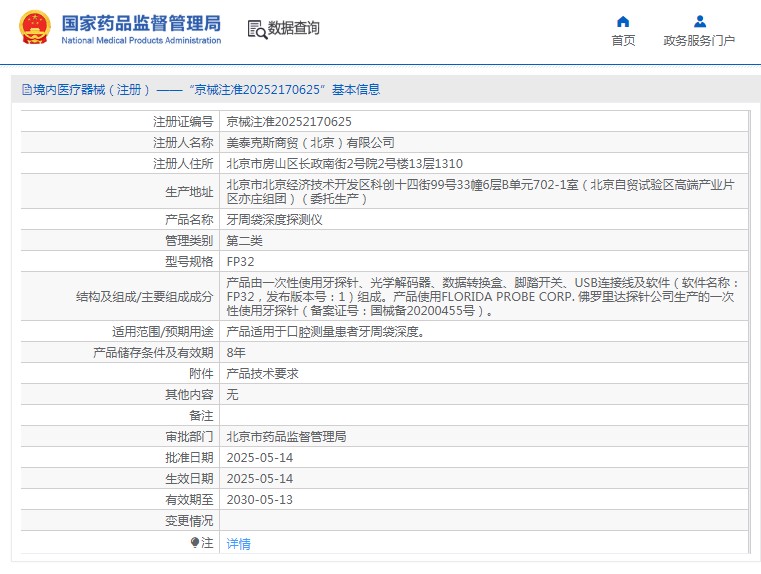Viewport: 761px width, 574px height.
Task: Click the 备注 label
Action: [x=201, y=415]
